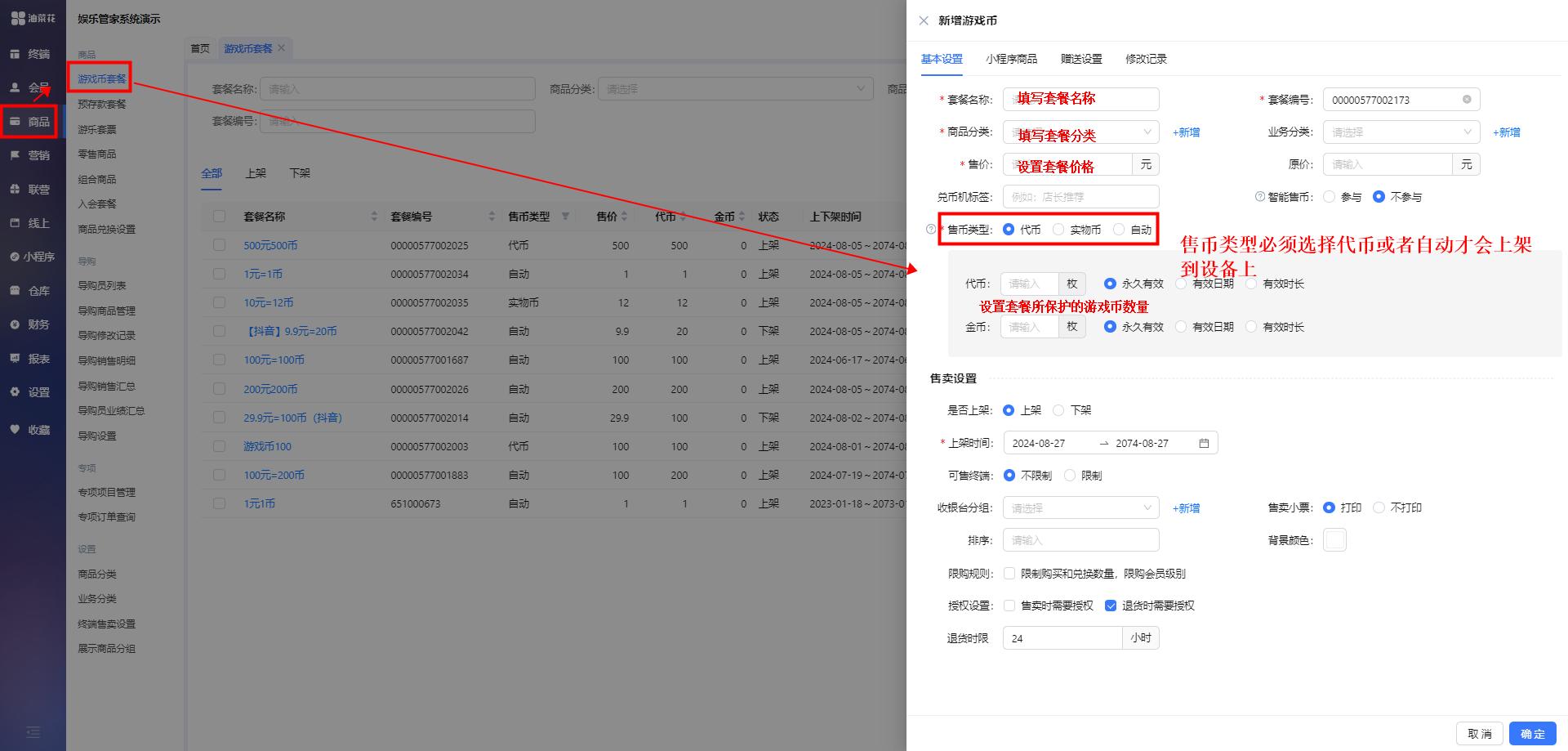The image size is (1568, 751).
Task: Close the 游戏币套餐 tab with its X
Action: (281, 48)
